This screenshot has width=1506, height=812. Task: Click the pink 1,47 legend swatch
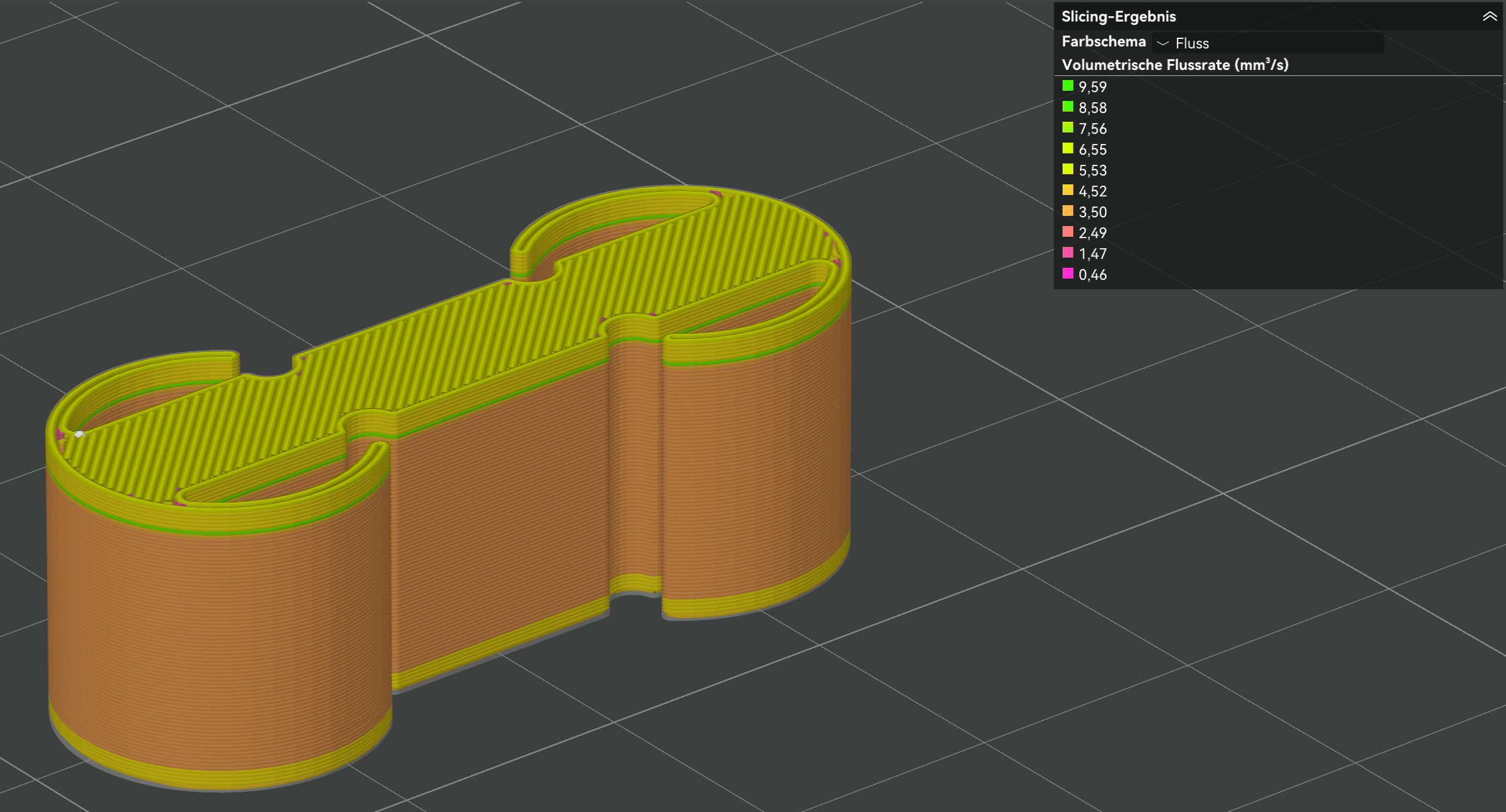[x=1067, y=253]
